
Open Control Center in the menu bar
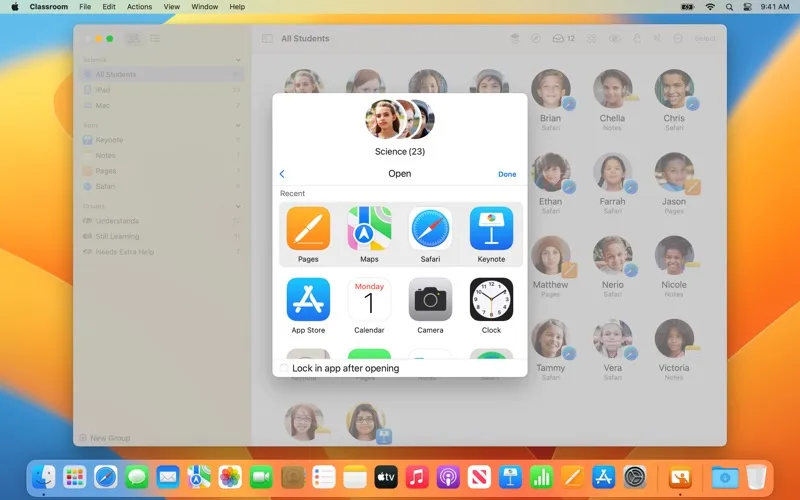[747, 7]
